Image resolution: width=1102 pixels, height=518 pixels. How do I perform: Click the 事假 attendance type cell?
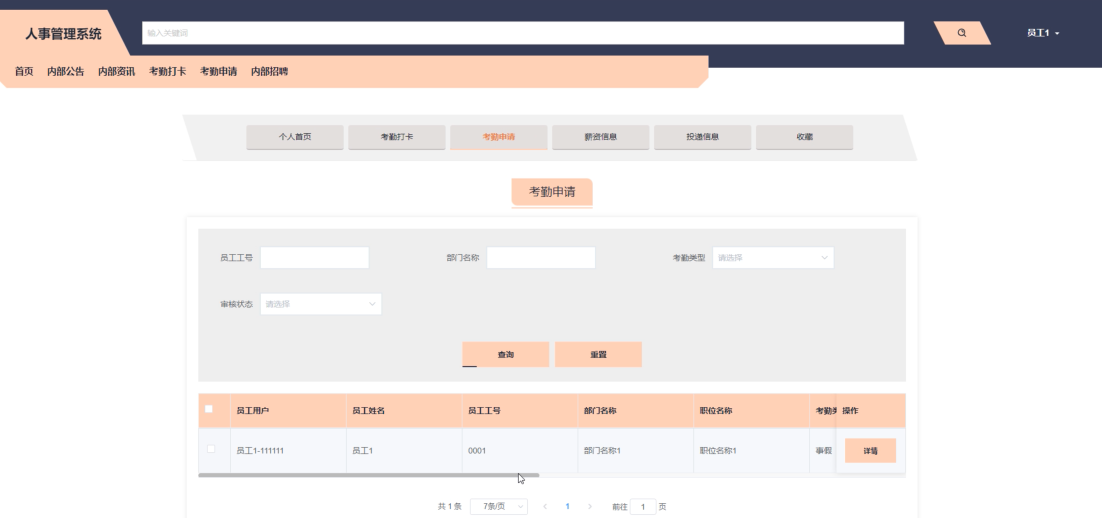click(x=823, y=451)
